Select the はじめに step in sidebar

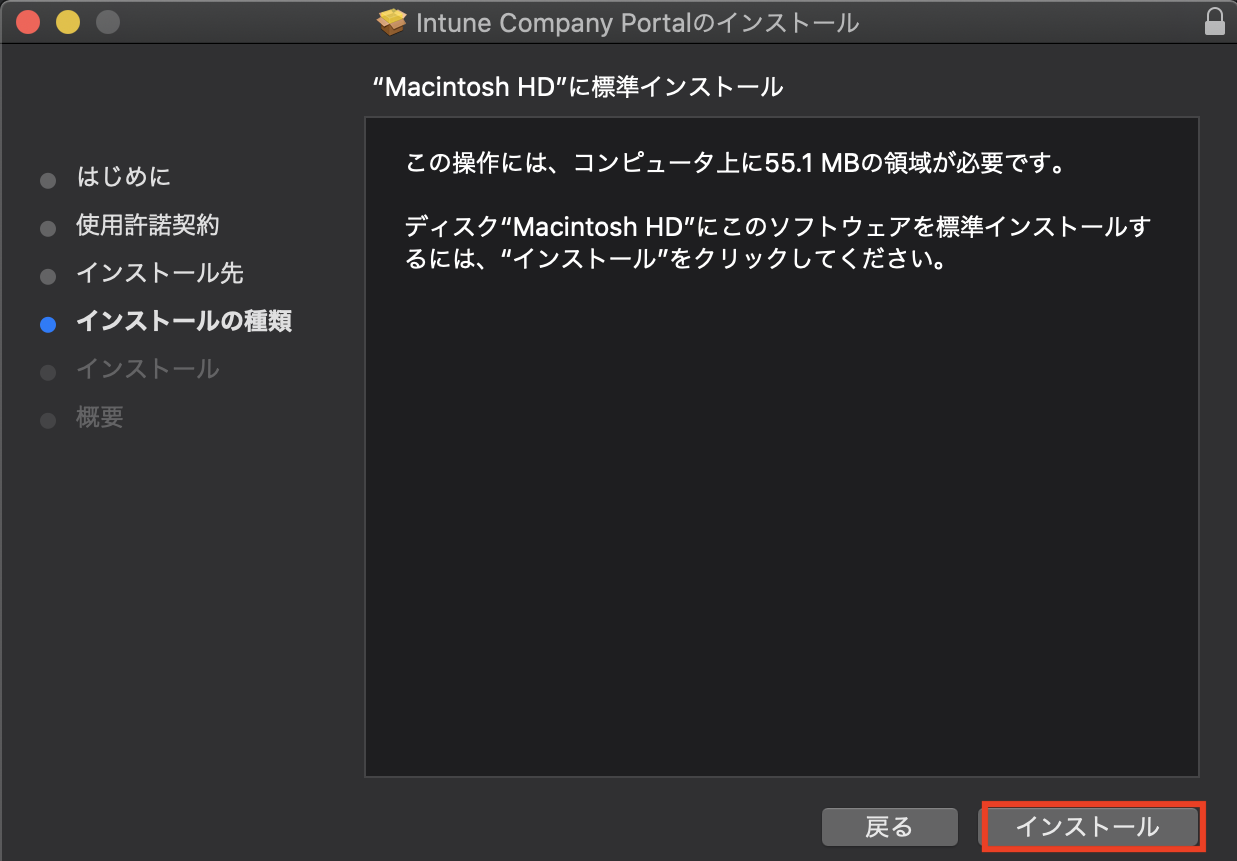tap(124, 177)
